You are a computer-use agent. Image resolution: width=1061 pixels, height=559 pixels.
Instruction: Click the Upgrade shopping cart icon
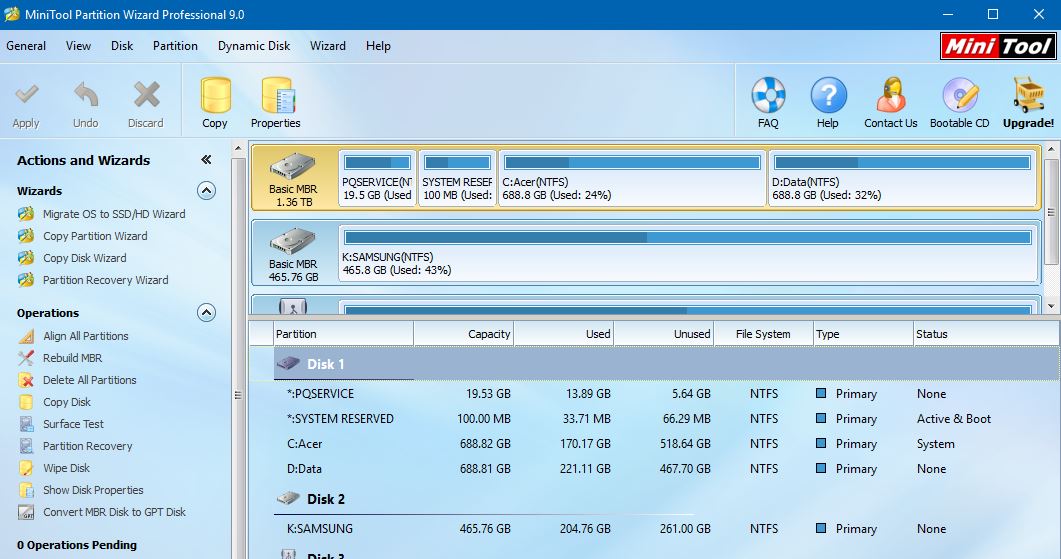click(1029, 95)
